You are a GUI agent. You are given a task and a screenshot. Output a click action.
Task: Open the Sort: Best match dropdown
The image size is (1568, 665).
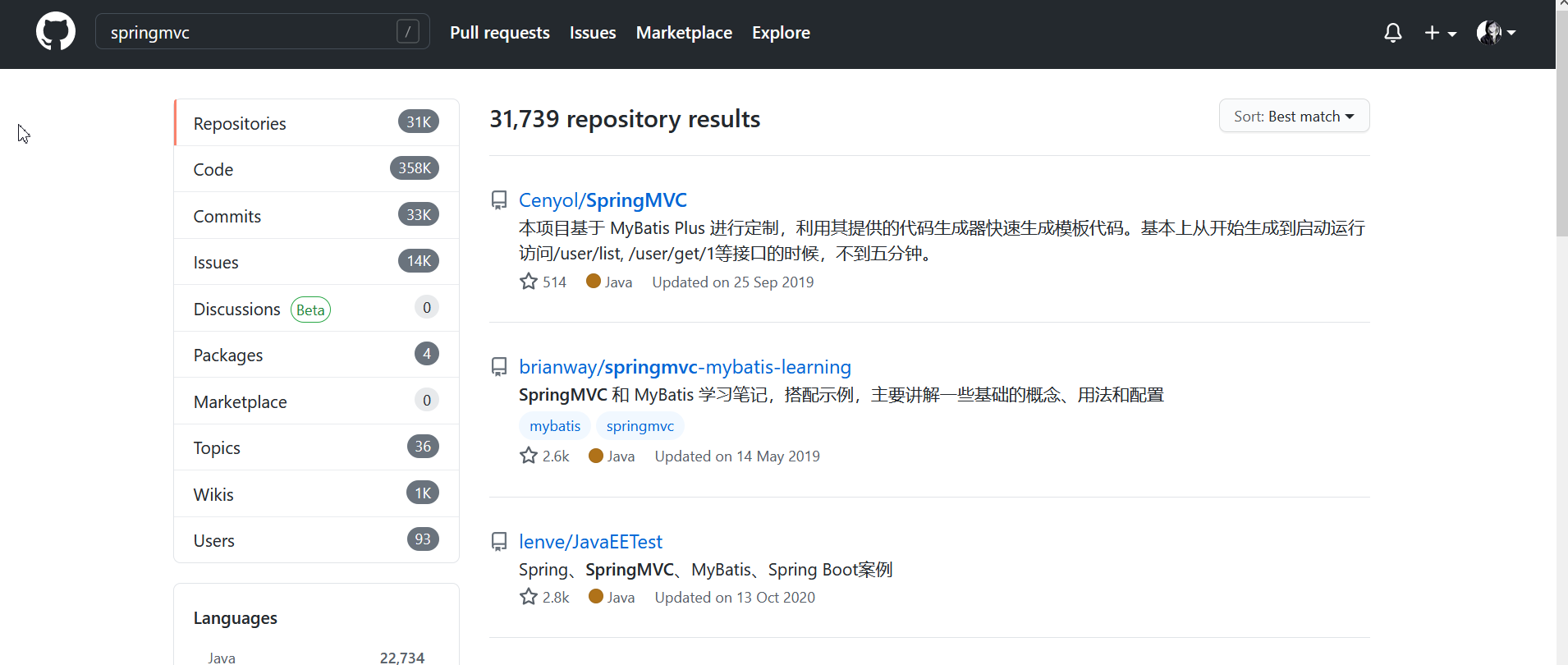point(1294,116)
